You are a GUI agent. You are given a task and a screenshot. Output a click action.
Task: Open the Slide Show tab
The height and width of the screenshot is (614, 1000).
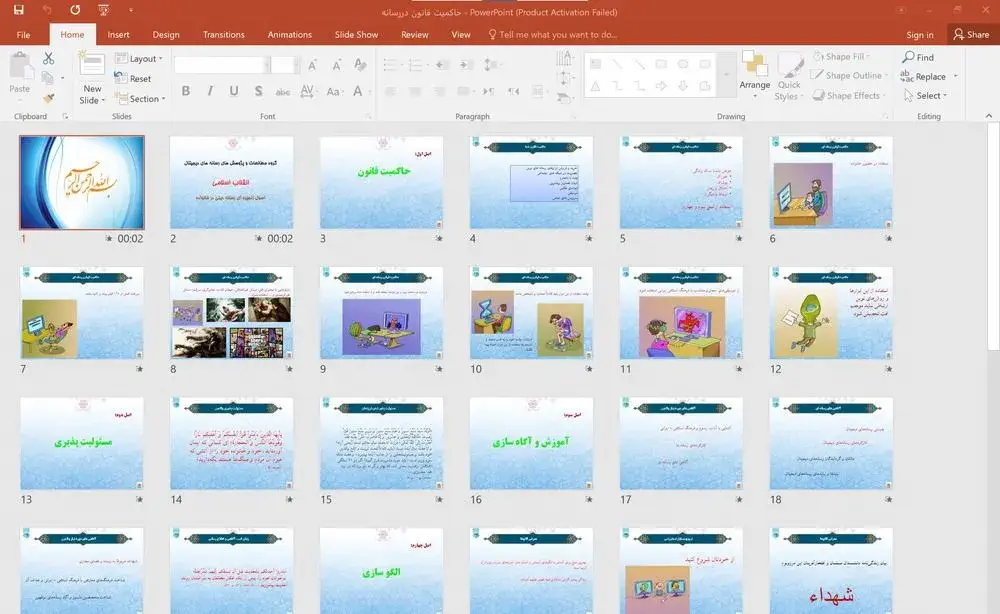point(356,35)
